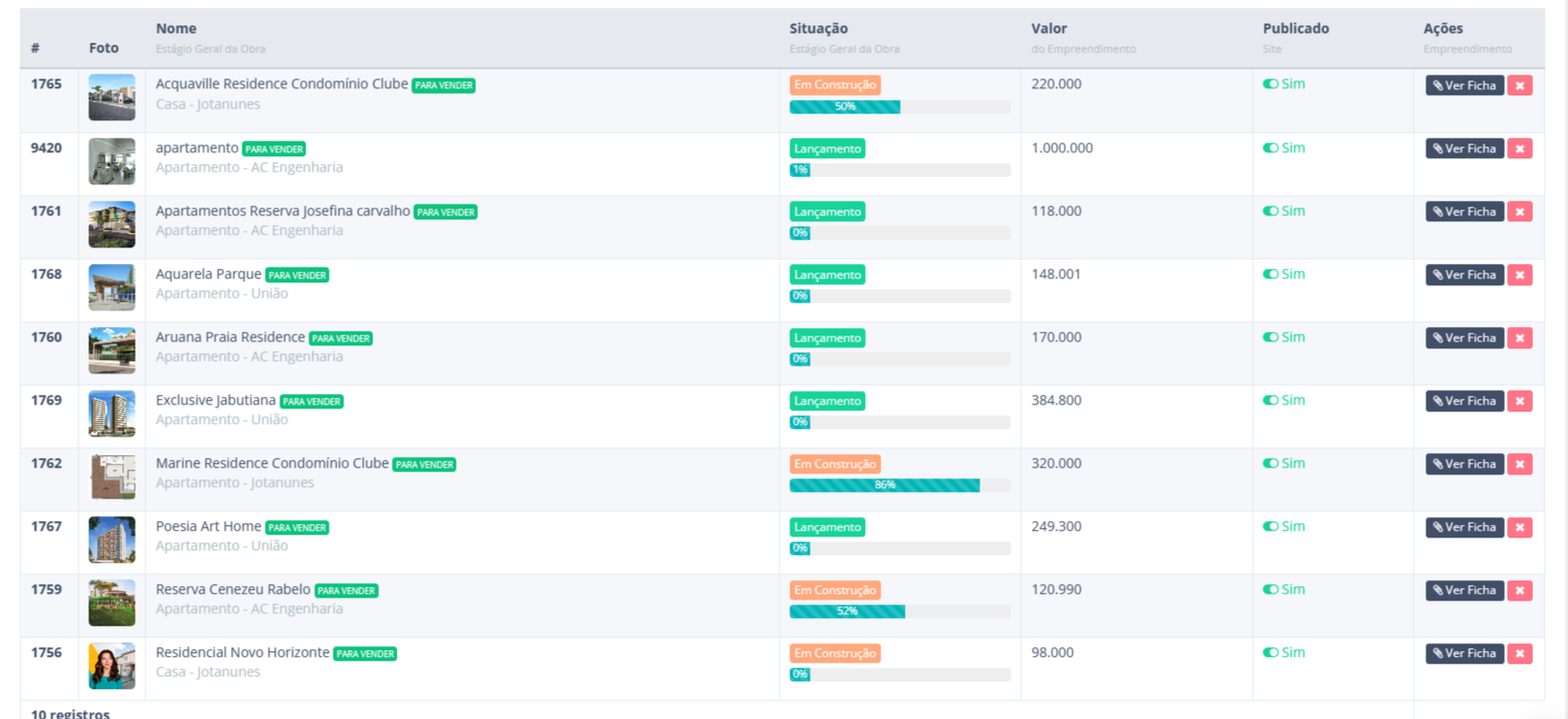Disable published toggle for Aruana Praia Residence

point(1270,338)
